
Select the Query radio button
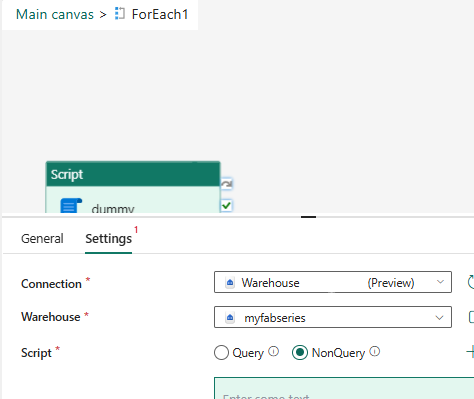pyautogui.click(x=221, y=353)
